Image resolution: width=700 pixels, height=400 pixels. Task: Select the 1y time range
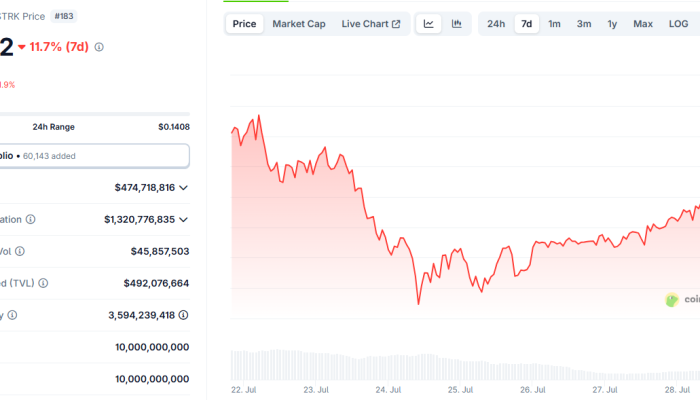point(612,24)
